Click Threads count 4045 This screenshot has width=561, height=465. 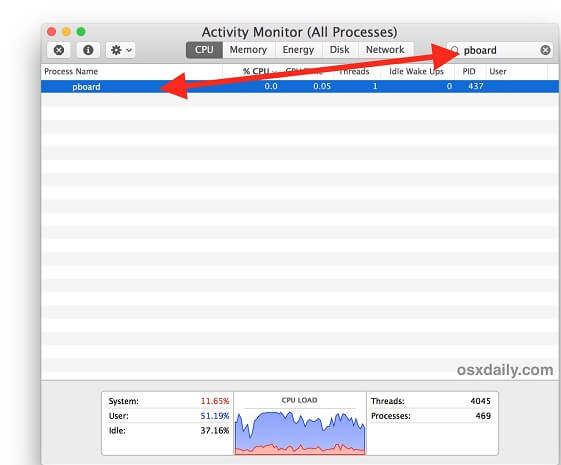point(480,401)
